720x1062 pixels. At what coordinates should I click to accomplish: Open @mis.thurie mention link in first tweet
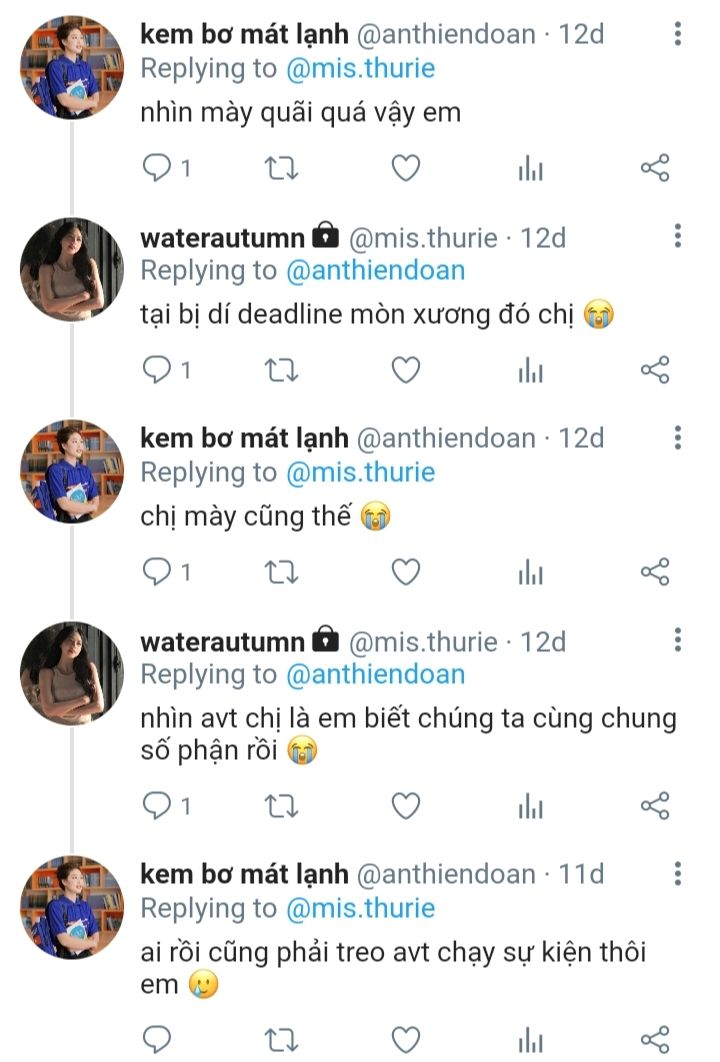(x=360, y=68)
